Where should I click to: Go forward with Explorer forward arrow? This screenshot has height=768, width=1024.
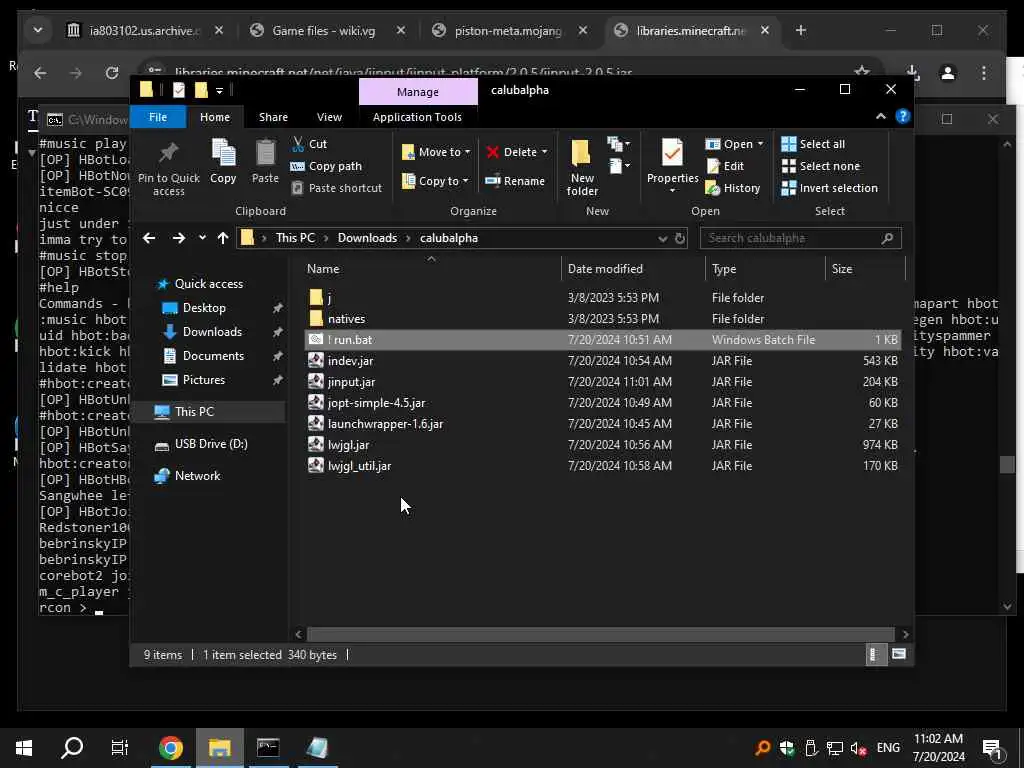[x=178, y=238]
